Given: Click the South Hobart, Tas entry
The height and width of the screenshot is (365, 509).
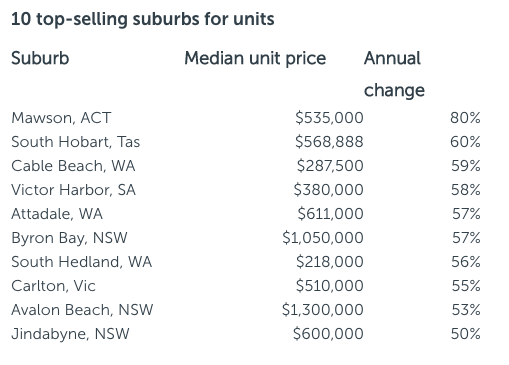Looking at the screenshot, I should 75,142.
